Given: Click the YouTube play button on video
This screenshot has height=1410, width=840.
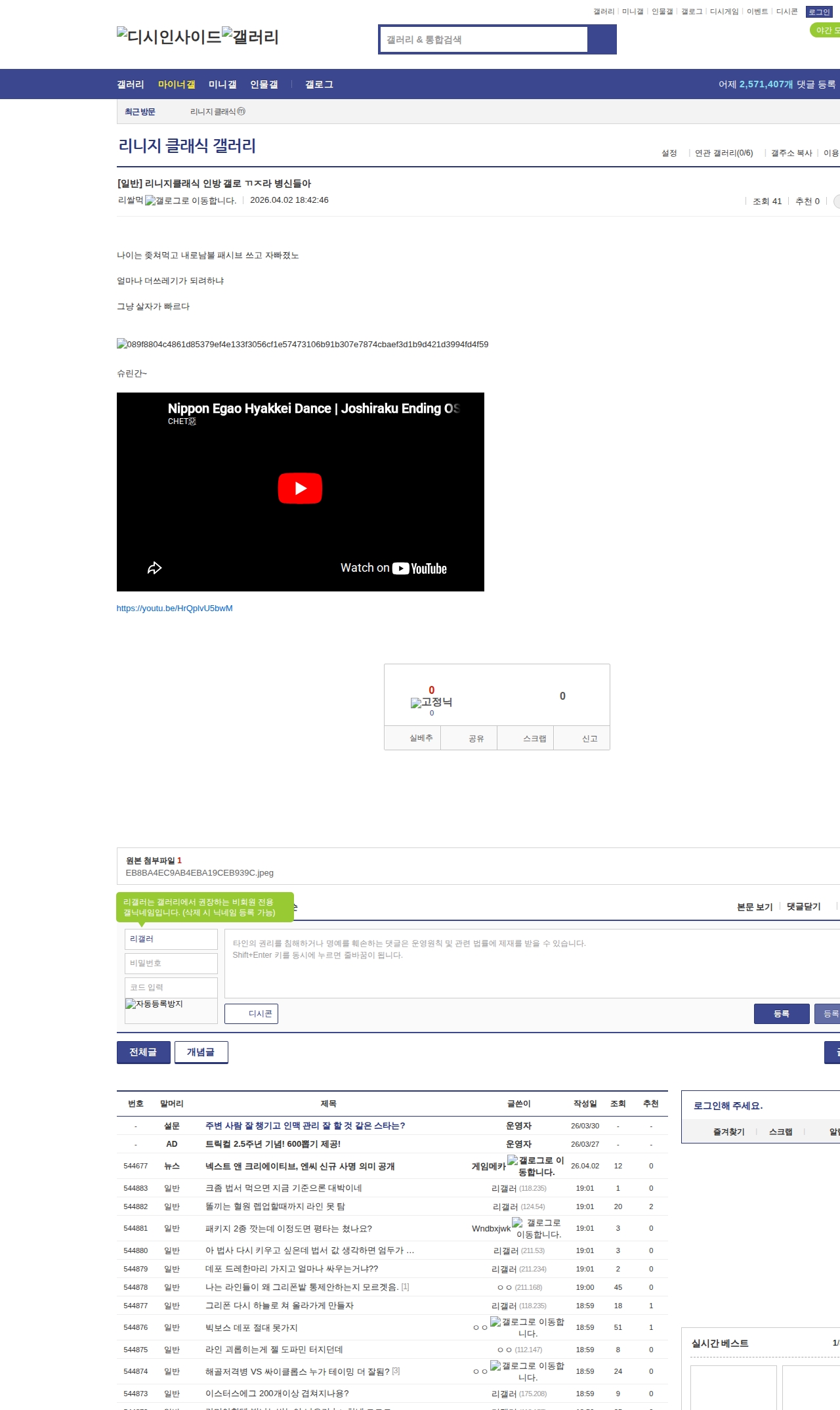Looking at the screenshot, I should pos(300,488).
